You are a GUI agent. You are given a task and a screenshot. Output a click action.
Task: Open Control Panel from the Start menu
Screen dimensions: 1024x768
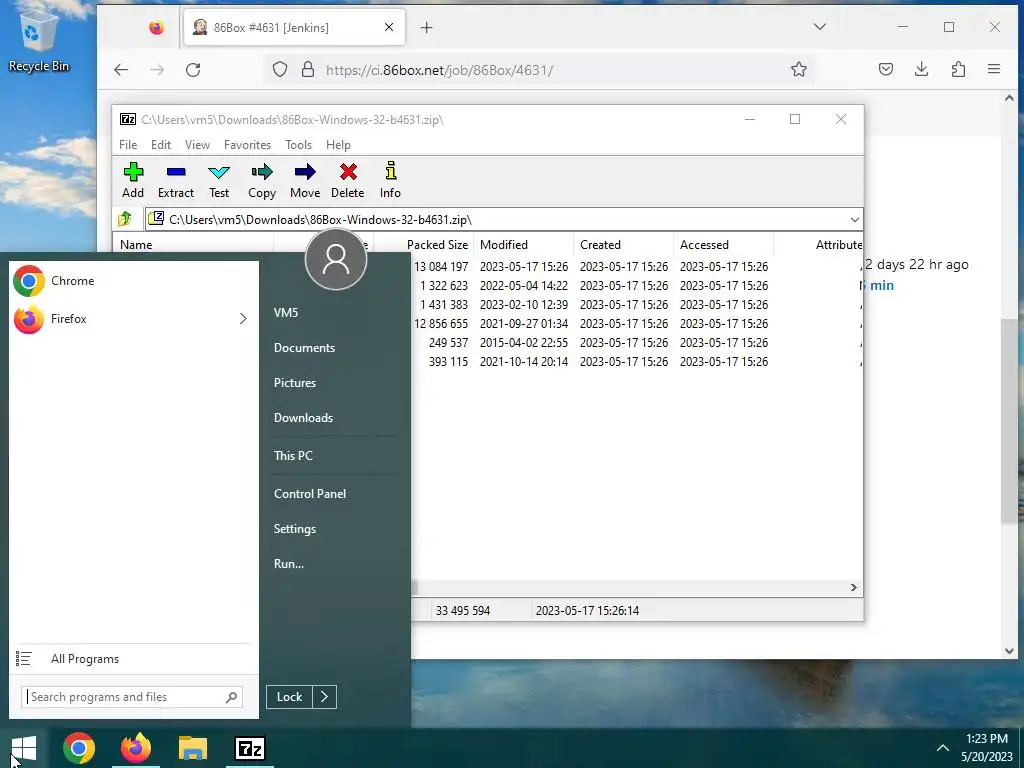(310, 494)
